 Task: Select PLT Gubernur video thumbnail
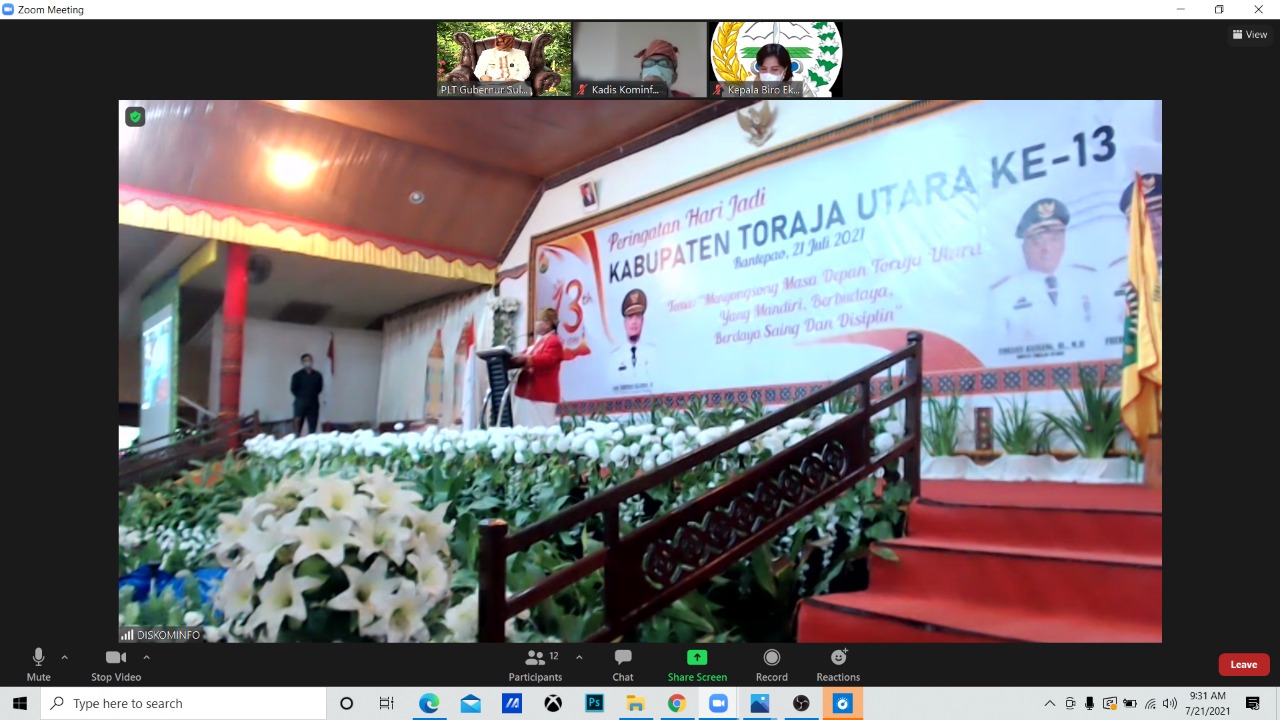point(504,59)
